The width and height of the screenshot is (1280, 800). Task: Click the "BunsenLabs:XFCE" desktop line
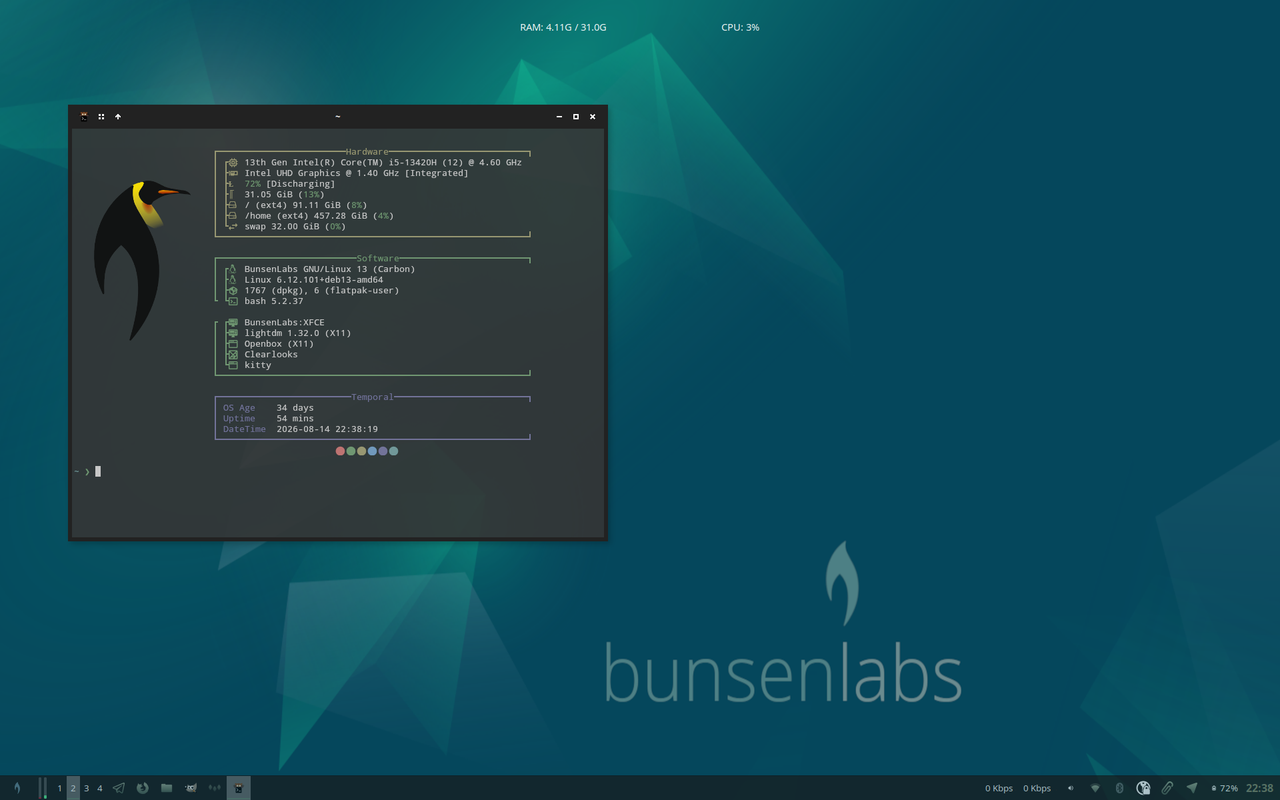pos(284,323)
